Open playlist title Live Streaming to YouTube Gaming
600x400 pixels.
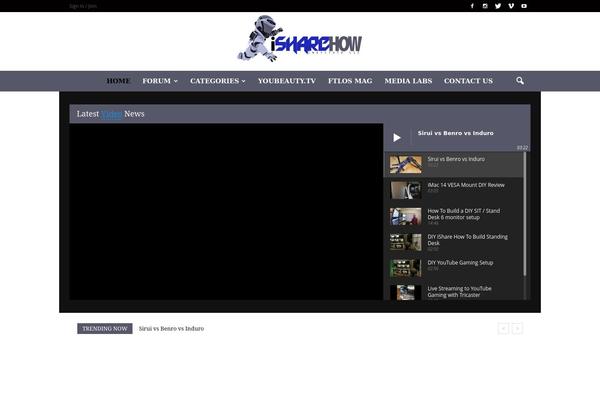tap(460, 292)
